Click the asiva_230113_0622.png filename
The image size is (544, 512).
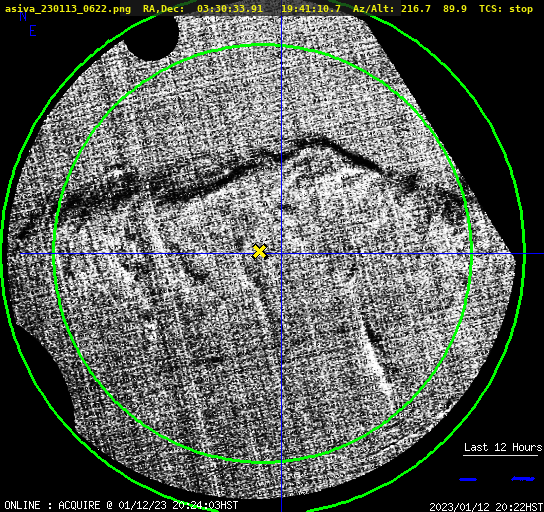68,8
